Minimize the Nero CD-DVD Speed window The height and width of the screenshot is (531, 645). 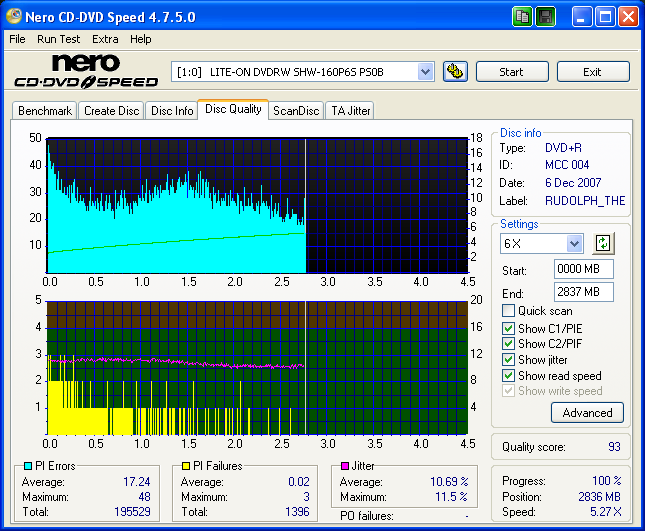point(582,17)
